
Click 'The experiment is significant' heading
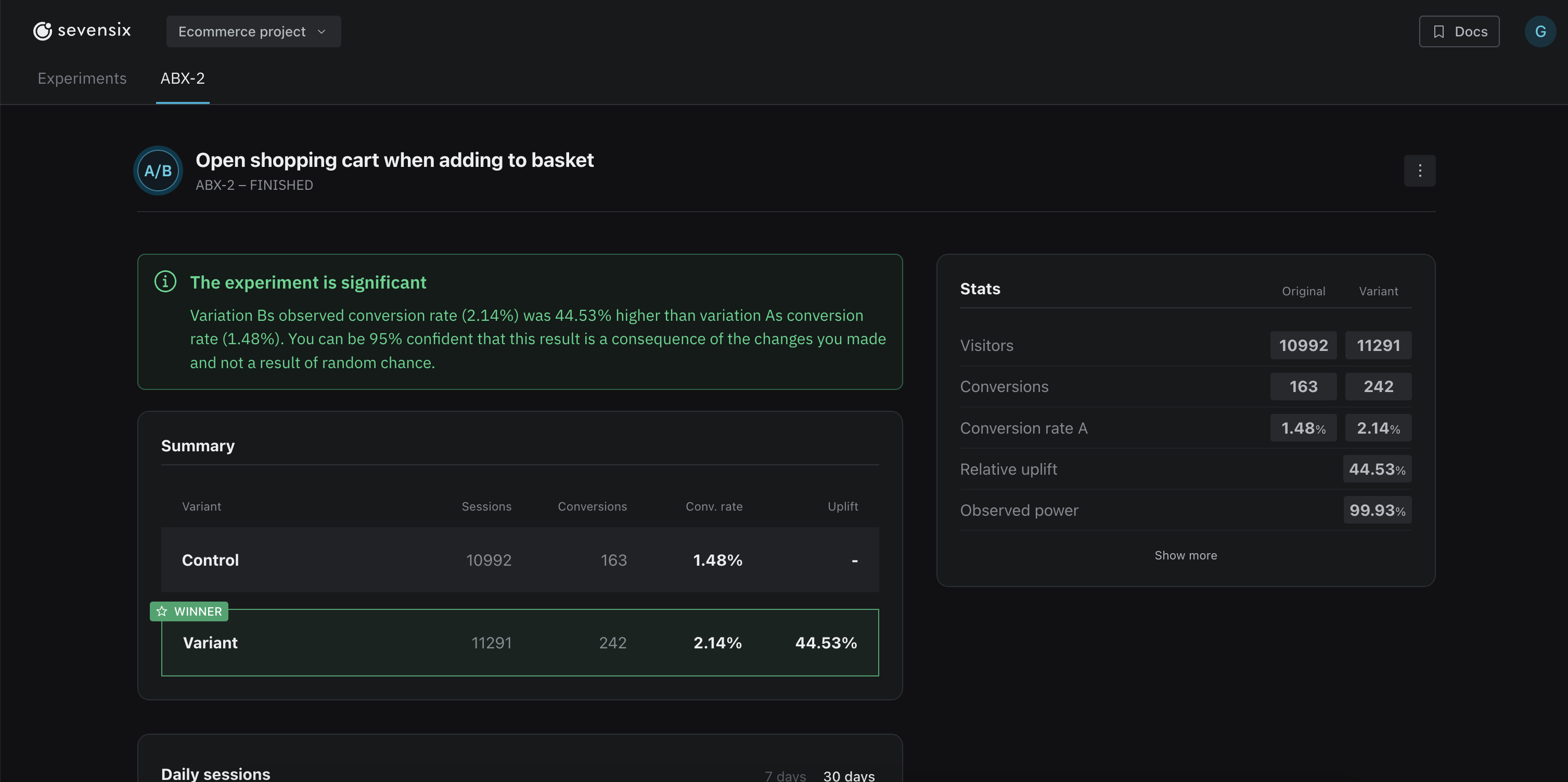[308, 282]
